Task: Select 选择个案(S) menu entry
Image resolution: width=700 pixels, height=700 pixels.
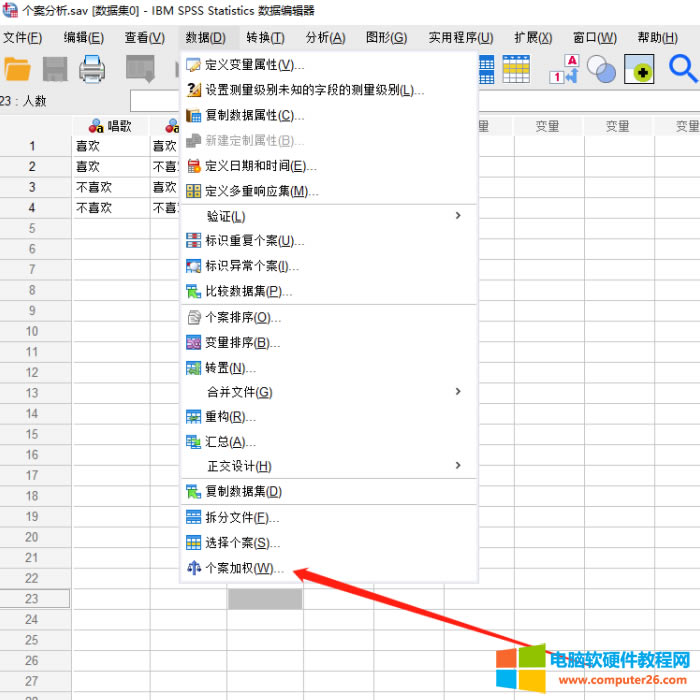Action: click(x=329, y=543)
